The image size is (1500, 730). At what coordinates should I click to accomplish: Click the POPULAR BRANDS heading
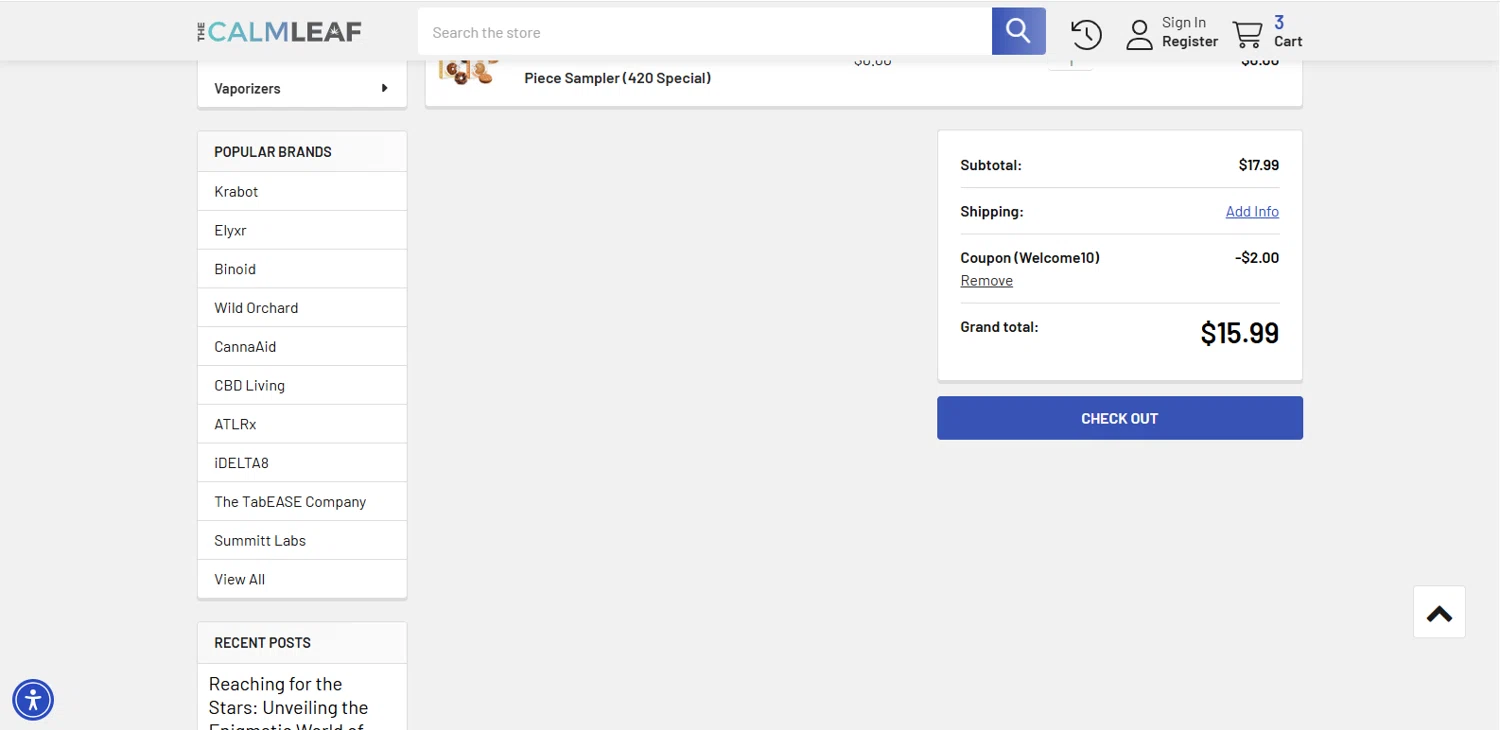click(x=273, y=152)
